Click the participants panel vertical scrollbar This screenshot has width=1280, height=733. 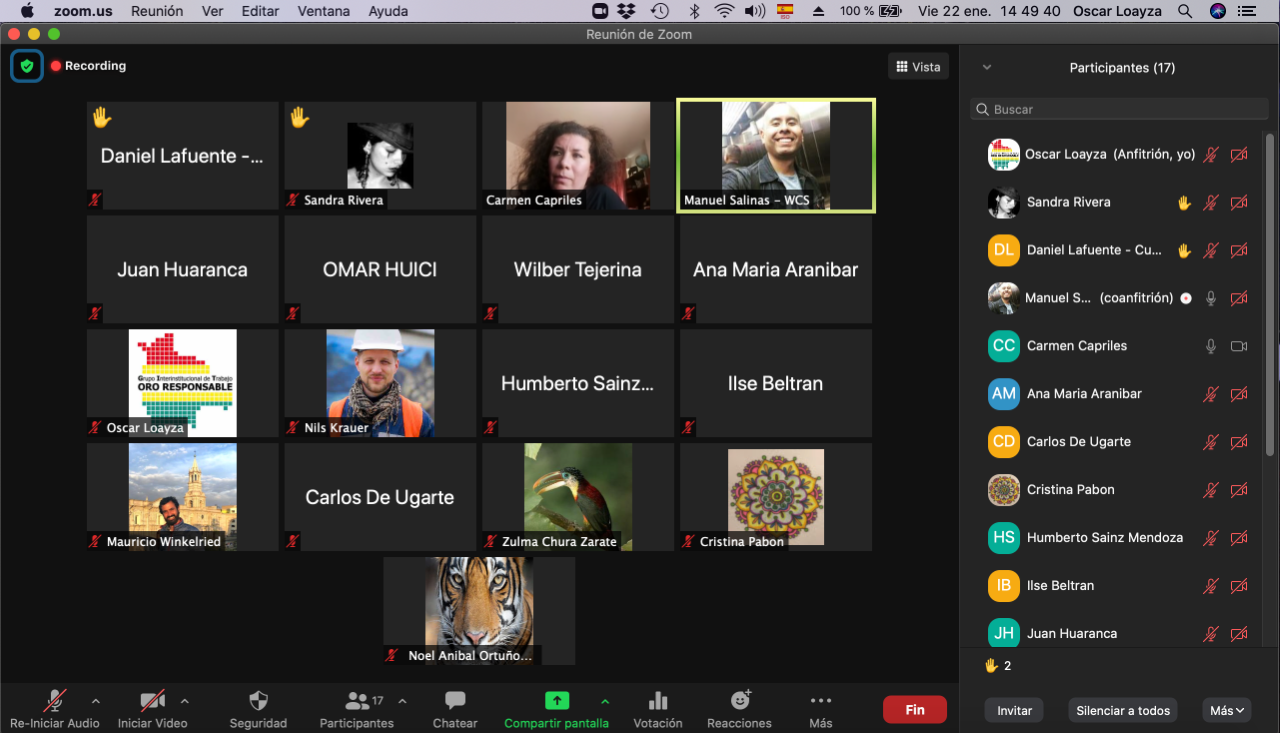1270,300
